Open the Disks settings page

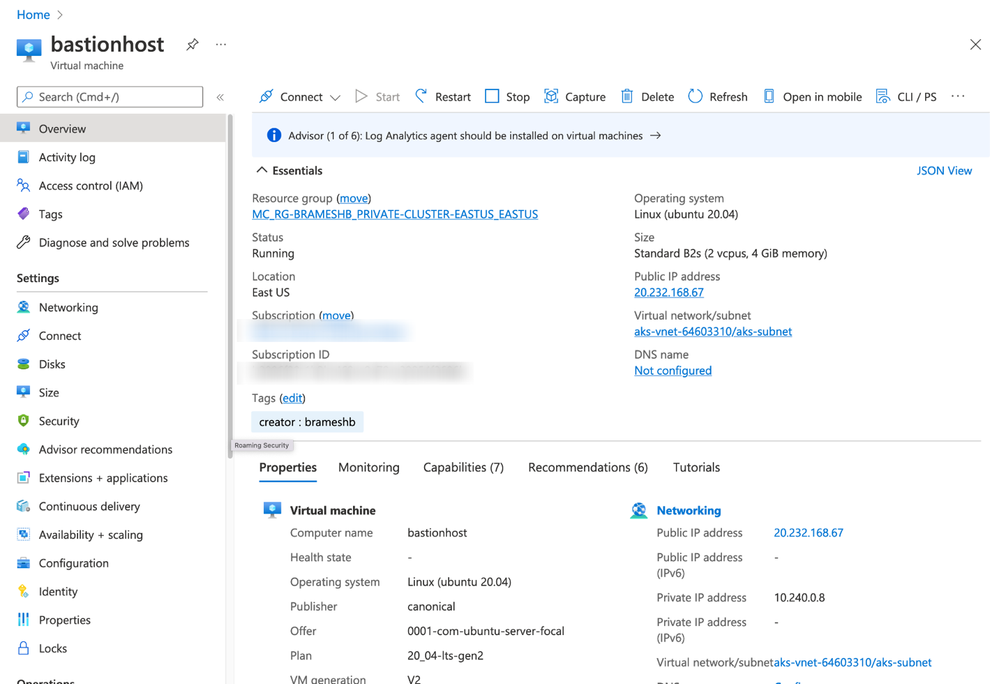pyautogui.click(x=52, y=364)
